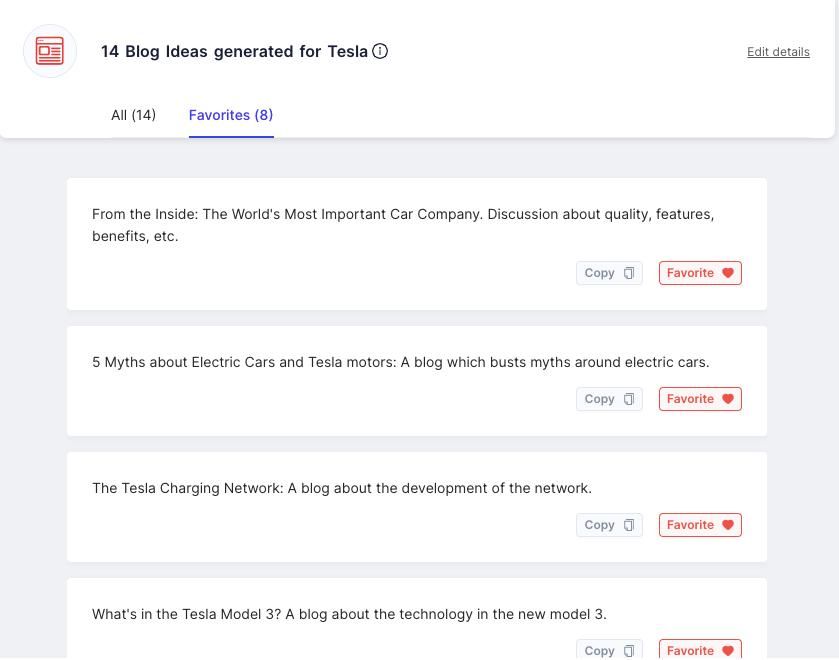This screenshot has width=839, height=660.
Task: Click copy icon for Tesla Charging Network idea
Action: tap(629, 525)
